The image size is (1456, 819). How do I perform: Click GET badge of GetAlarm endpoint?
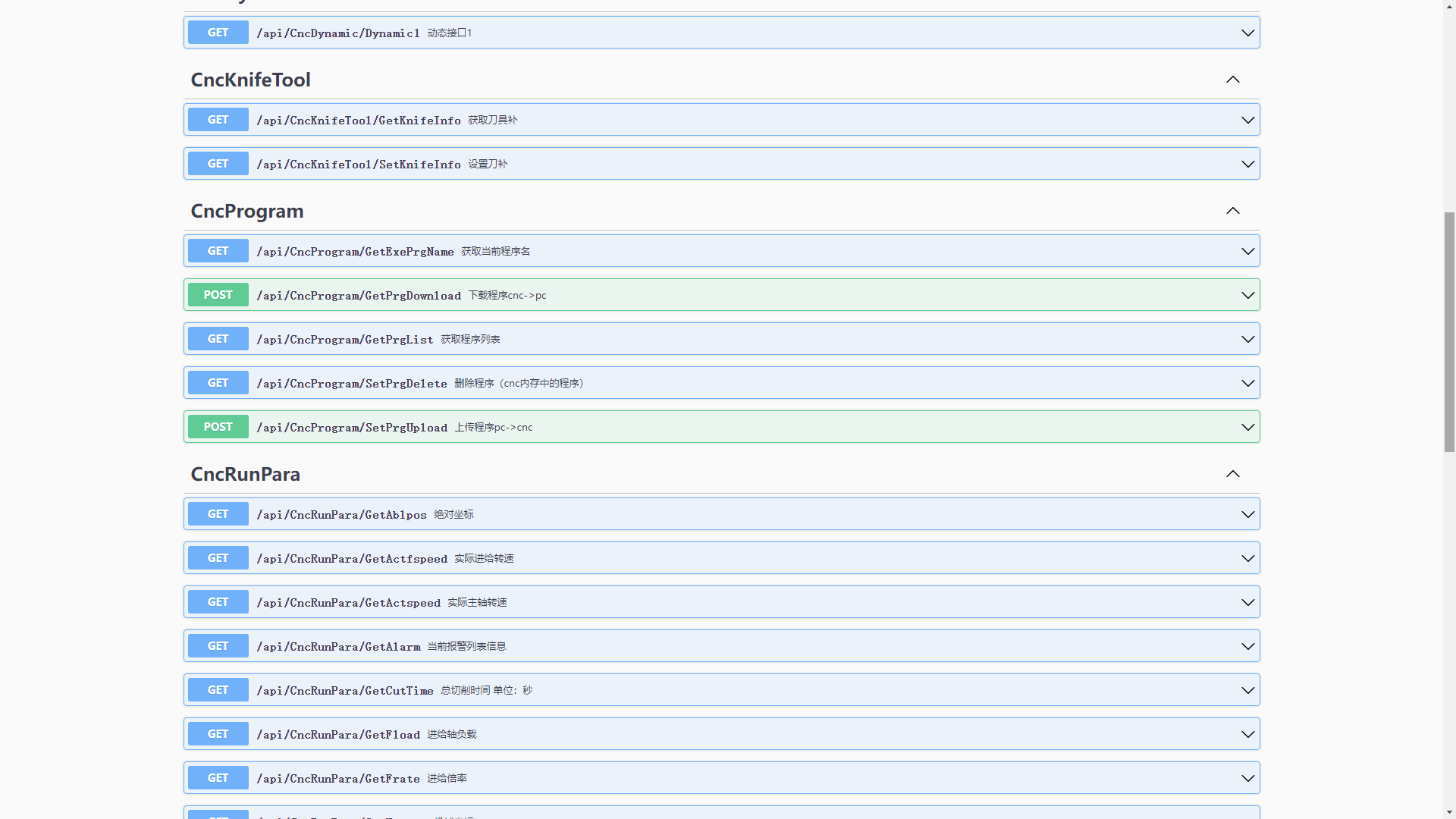coord(218,646)
